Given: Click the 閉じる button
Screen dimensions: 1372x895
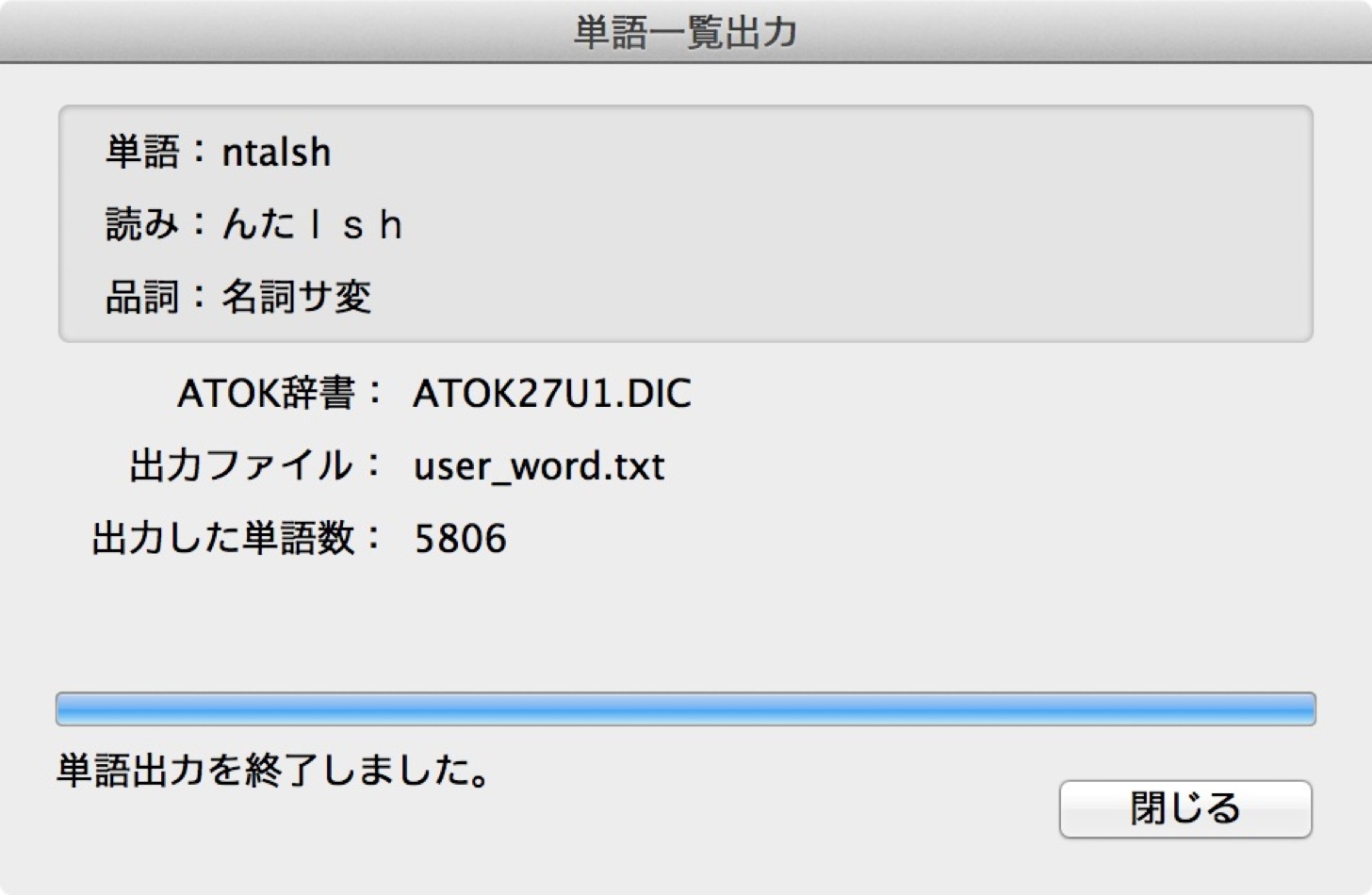Looking at the screenshot, I should (1185, 808).
